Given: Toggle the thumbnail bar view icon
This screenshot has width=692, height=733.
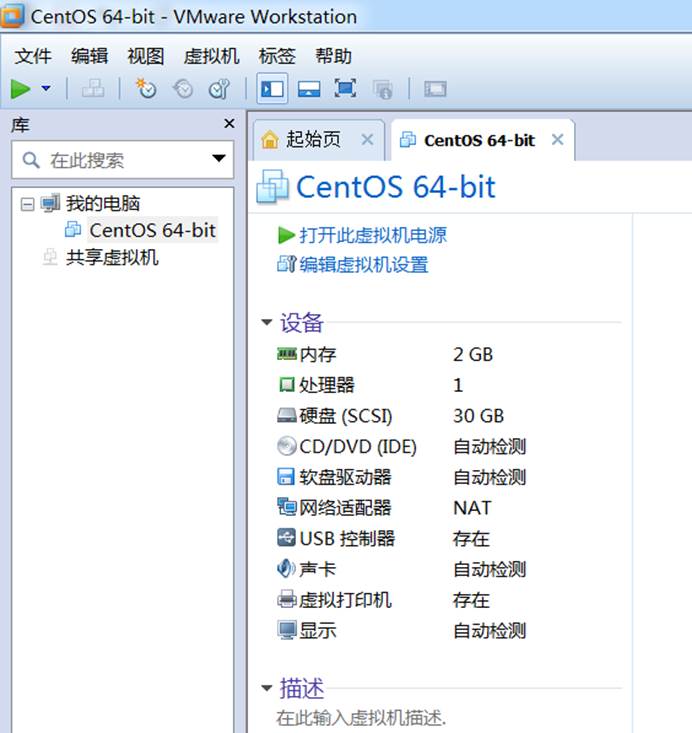Looking at the screenshot, I should [x=309, y=88].
